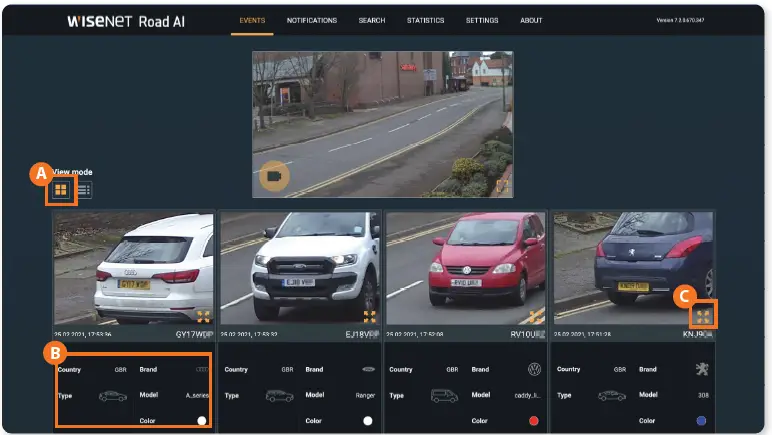Viewport: 772px width, 435px height.
Task: Click the timestamp ending 17:52:08
Action: (x=415, y=335)
